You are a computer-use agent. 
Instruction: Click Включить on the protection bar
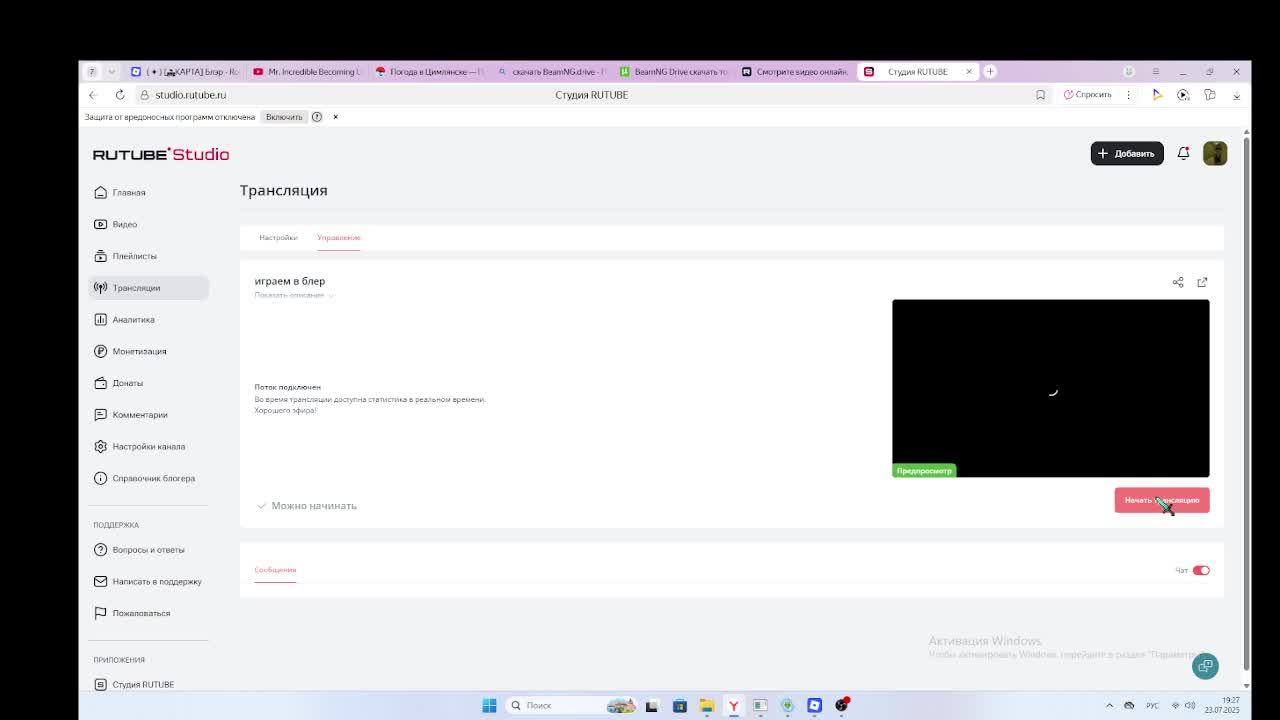(284, 117)
